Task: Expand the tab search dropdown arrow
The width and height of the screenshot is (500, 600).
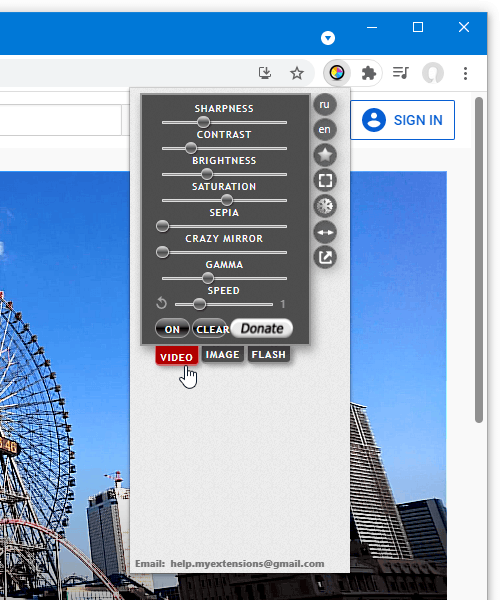Action: [x=328, y=38]
